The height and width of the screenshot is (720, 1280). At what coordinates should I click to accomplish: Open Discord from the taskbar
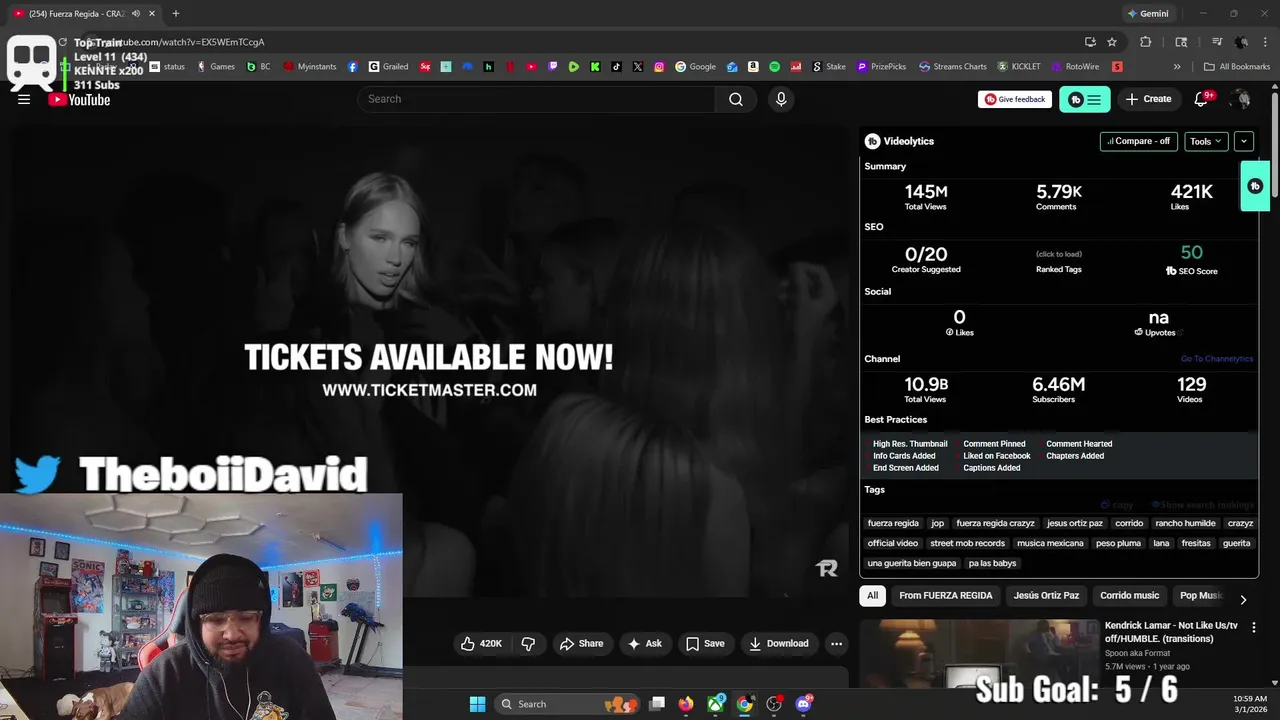point(803,704)
